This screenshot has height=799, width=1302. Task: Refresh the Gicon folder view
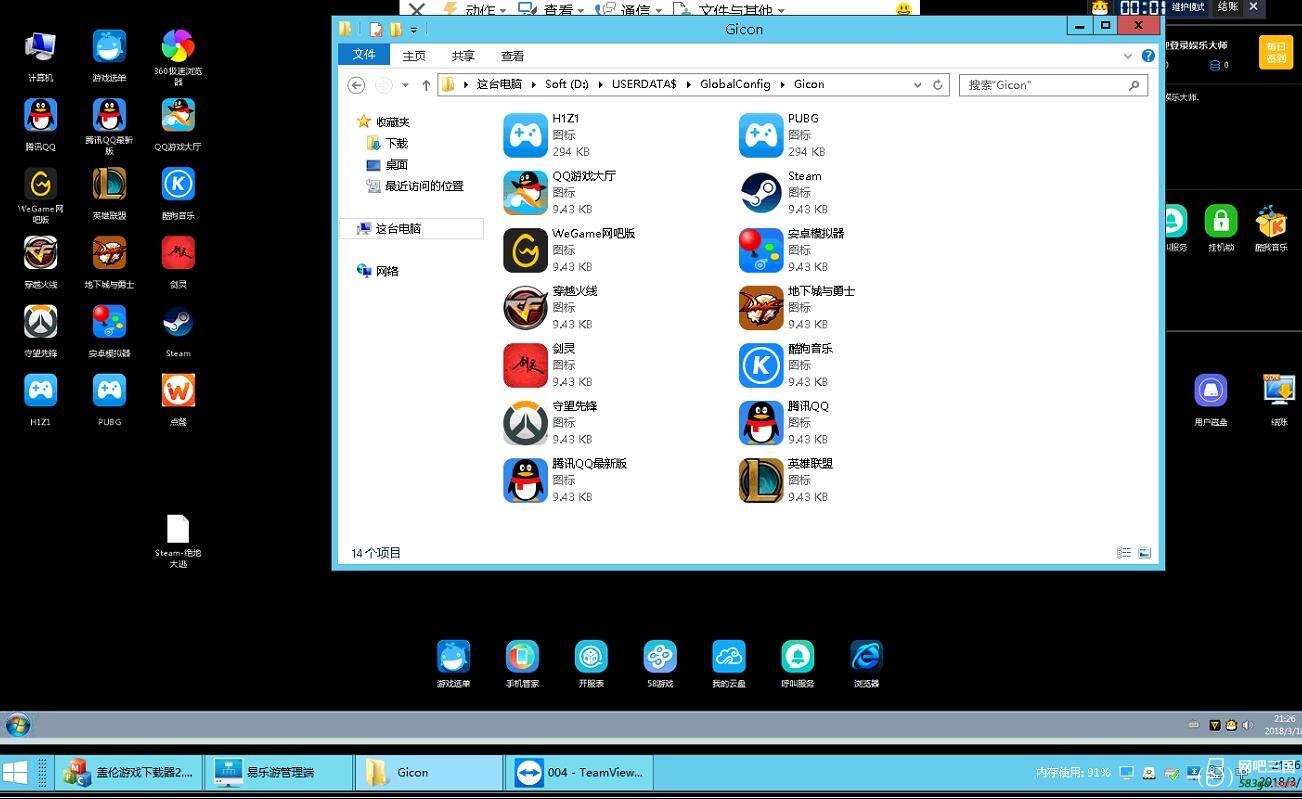(x=938, y=85)
